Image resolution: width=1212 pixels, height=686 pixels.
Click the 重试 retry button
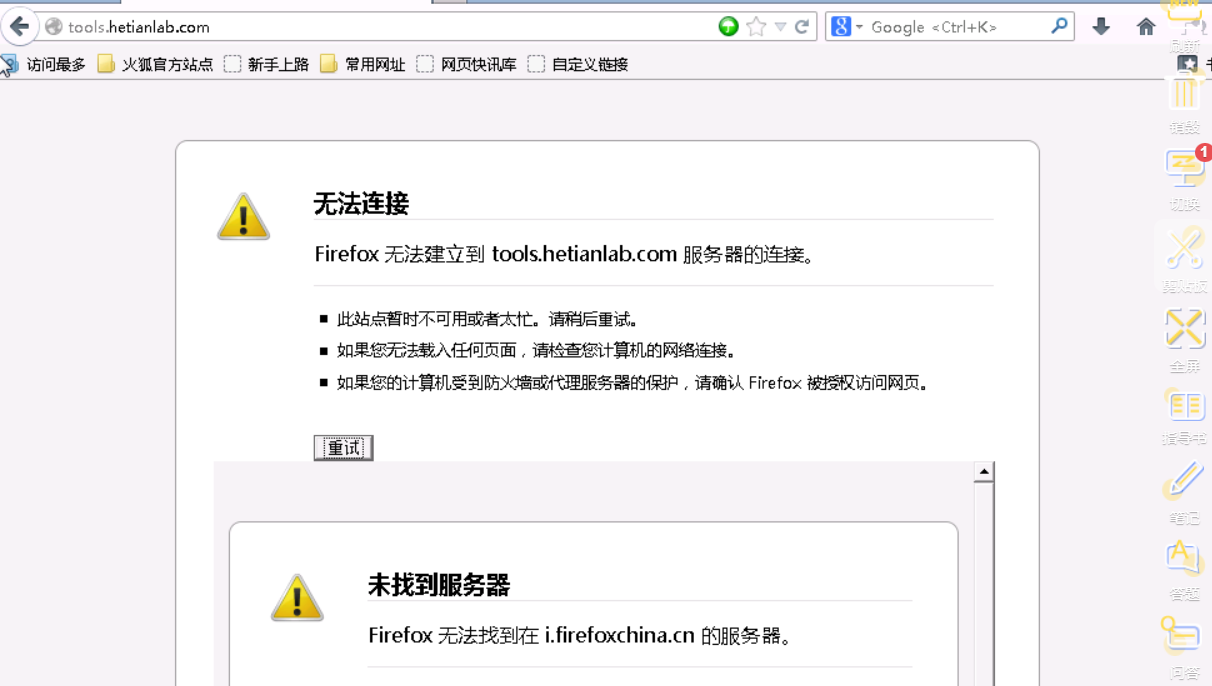pos(343,448)
